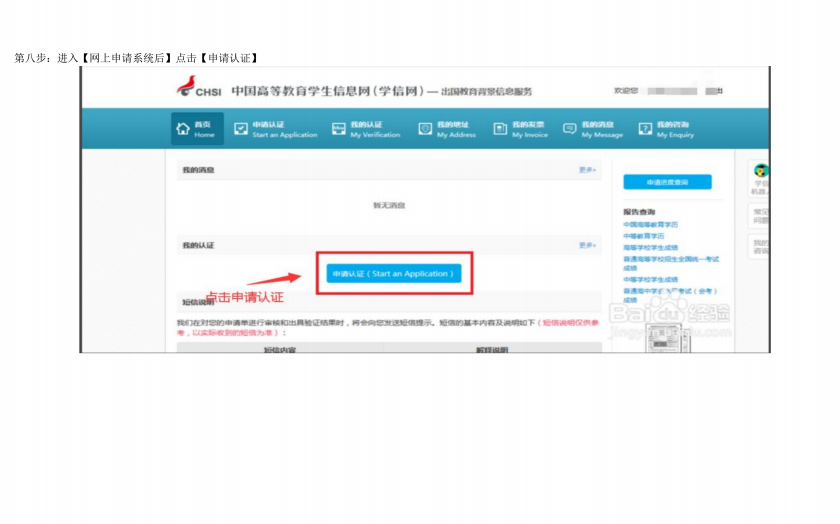Click the 暂无消息 text
Image resolution: width=840 pixels, height=524 pixels.
point(389,205)
